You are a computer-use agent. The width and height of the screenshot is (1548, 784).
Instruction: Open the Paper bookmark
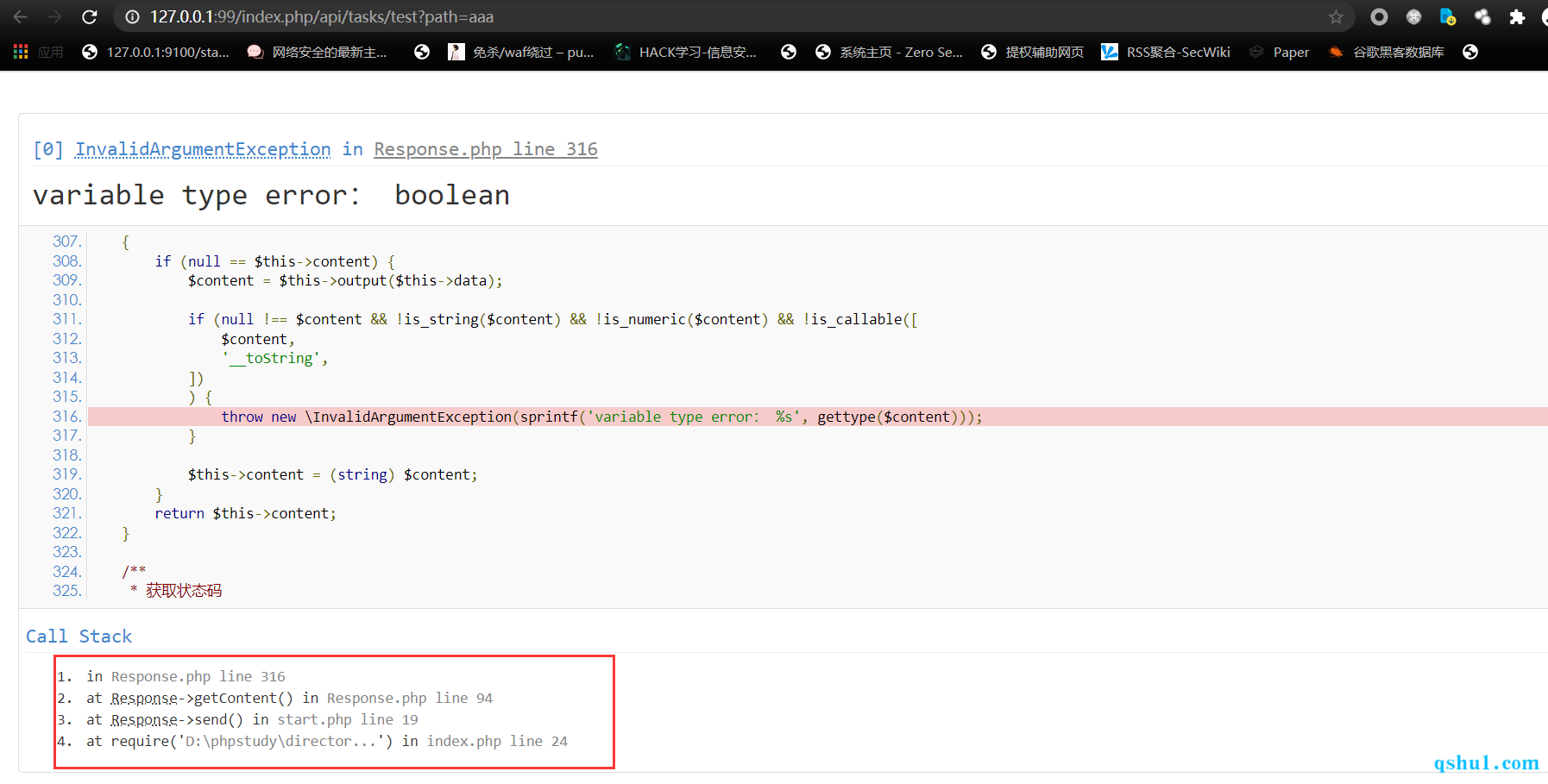1279,52
